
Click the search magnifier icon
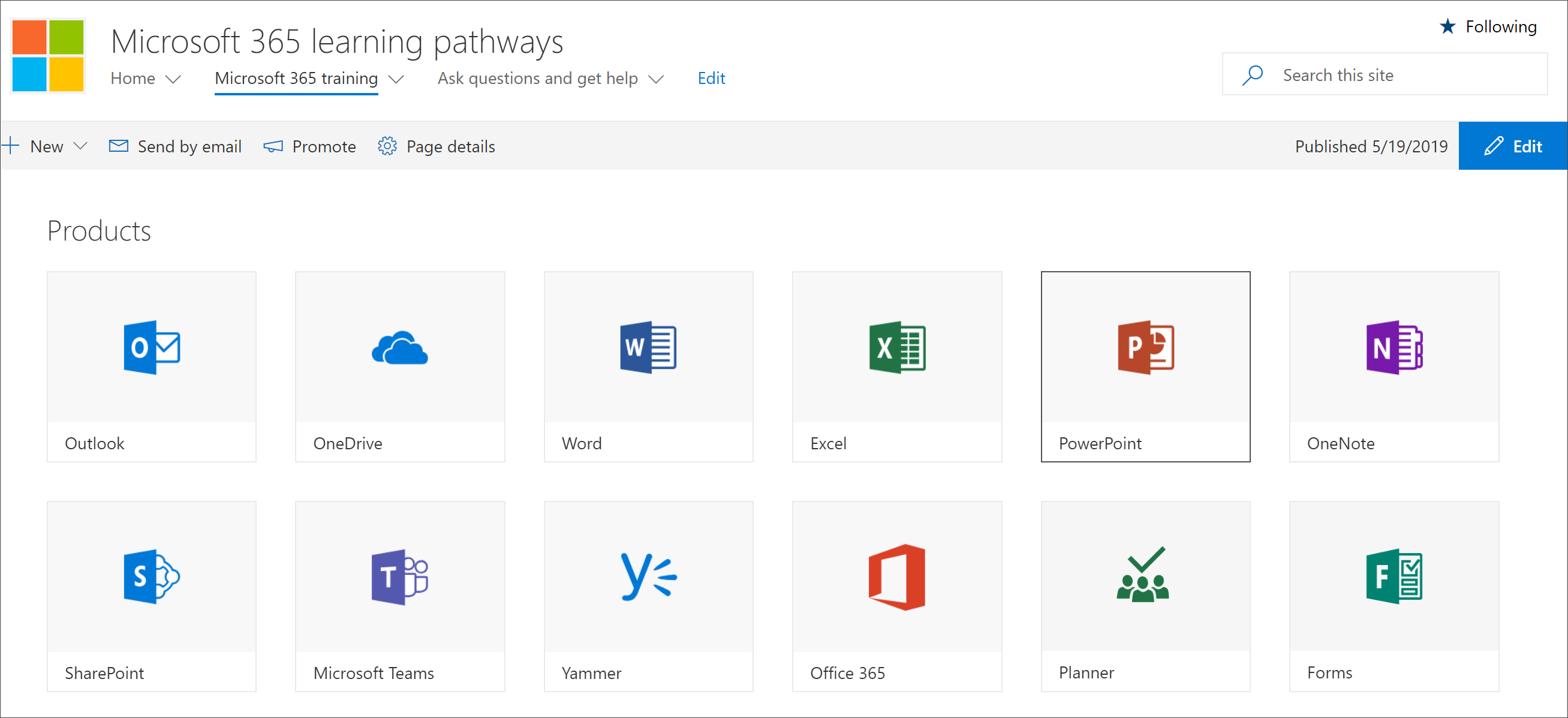pos(1252,75)
